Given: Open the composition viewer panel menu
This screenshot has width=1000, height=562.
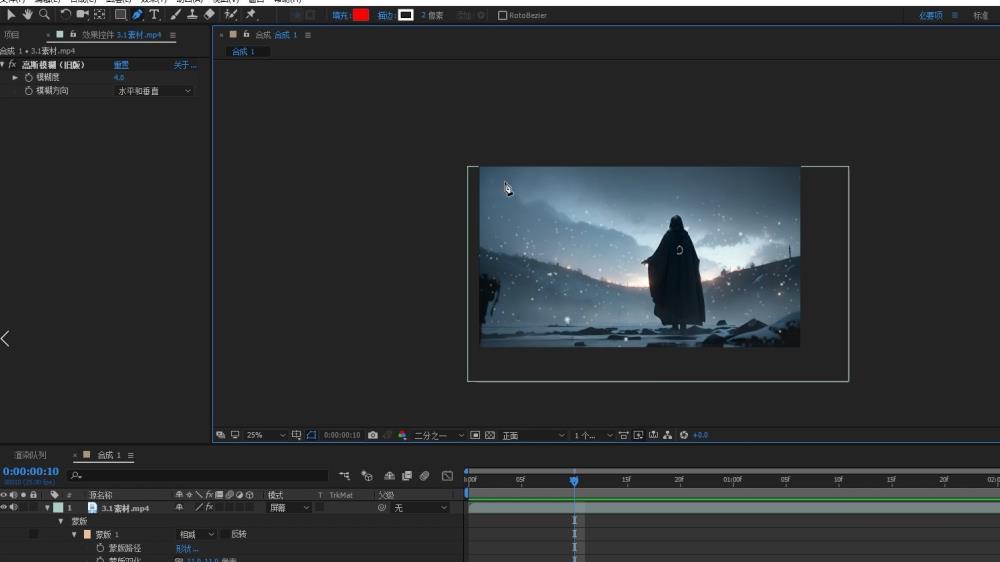Looking at the screenshot, I should pos(308,35).
